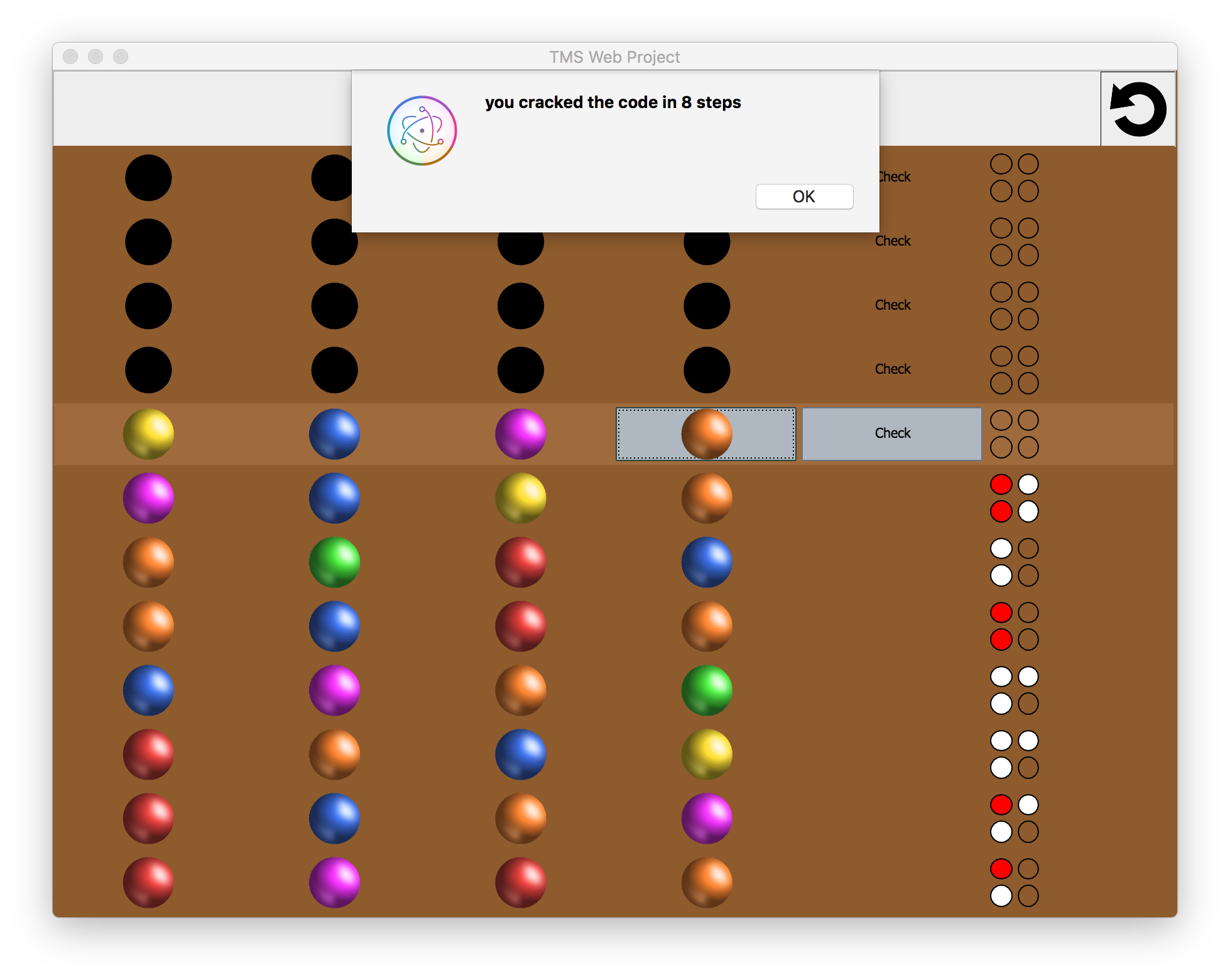Click the empty result pegs of the top row
Screen dimensions: 1230x980
click(1015, 178)
